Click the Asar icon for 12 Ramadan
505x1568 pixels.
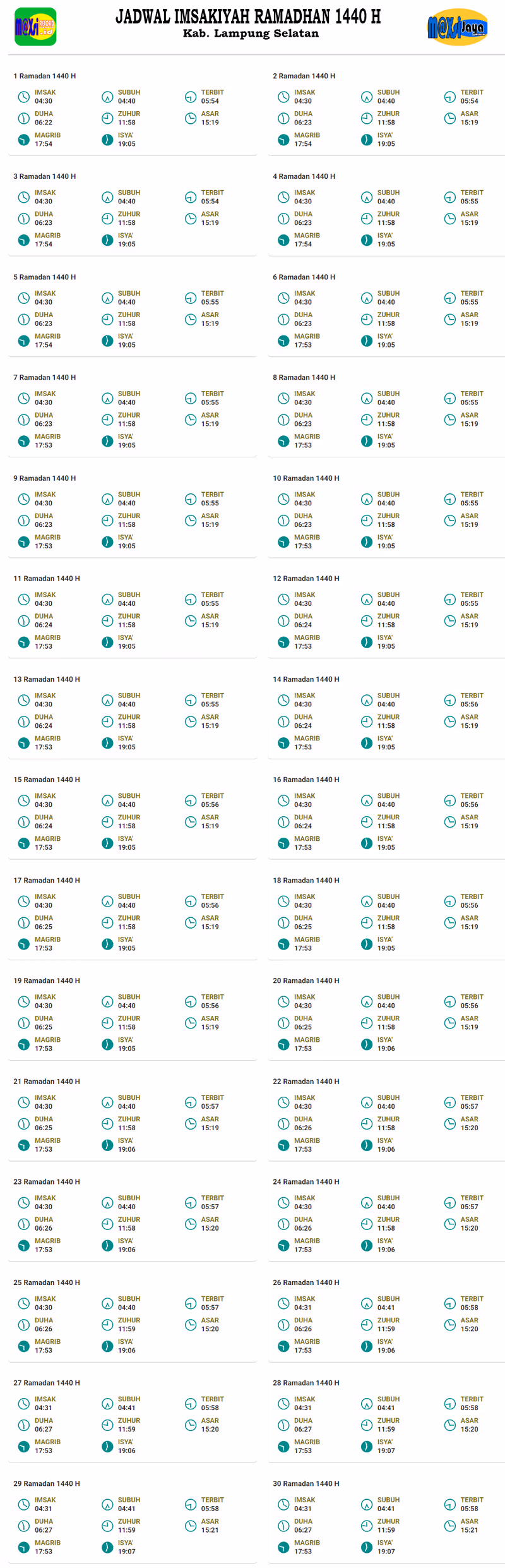pos(449,620)
